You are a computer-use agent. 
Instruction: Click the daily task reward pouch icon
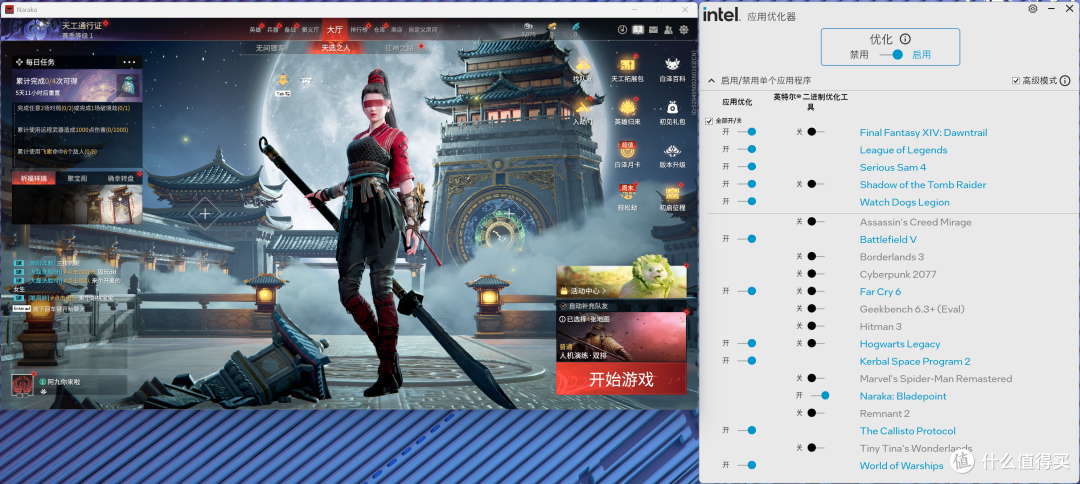pos(128,85)
